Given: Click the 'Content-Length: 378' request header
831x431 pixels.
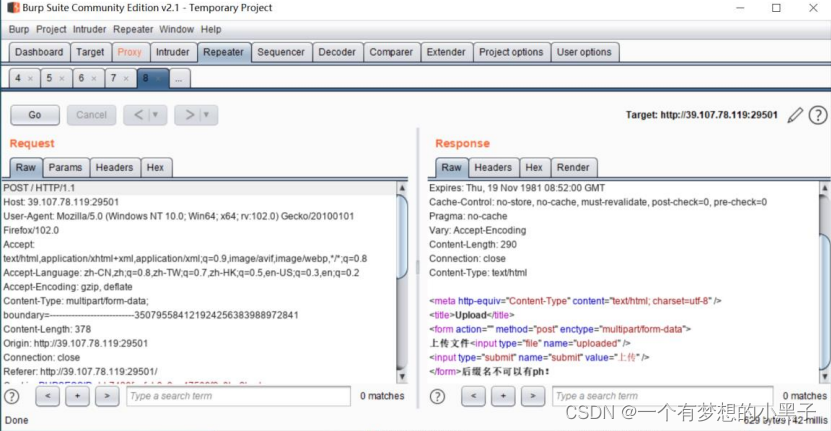Looking at the screenshot, I should tap(47, 329).
